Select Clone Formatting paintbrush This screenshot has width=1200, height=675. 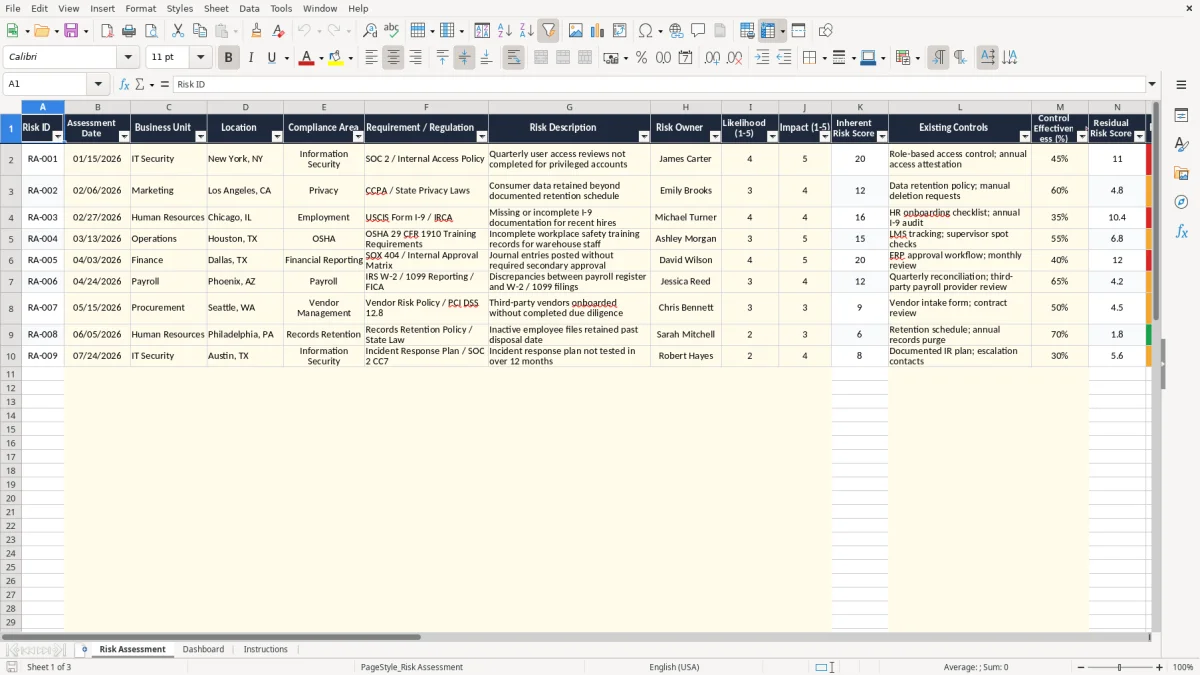click(x=256, y=31)
